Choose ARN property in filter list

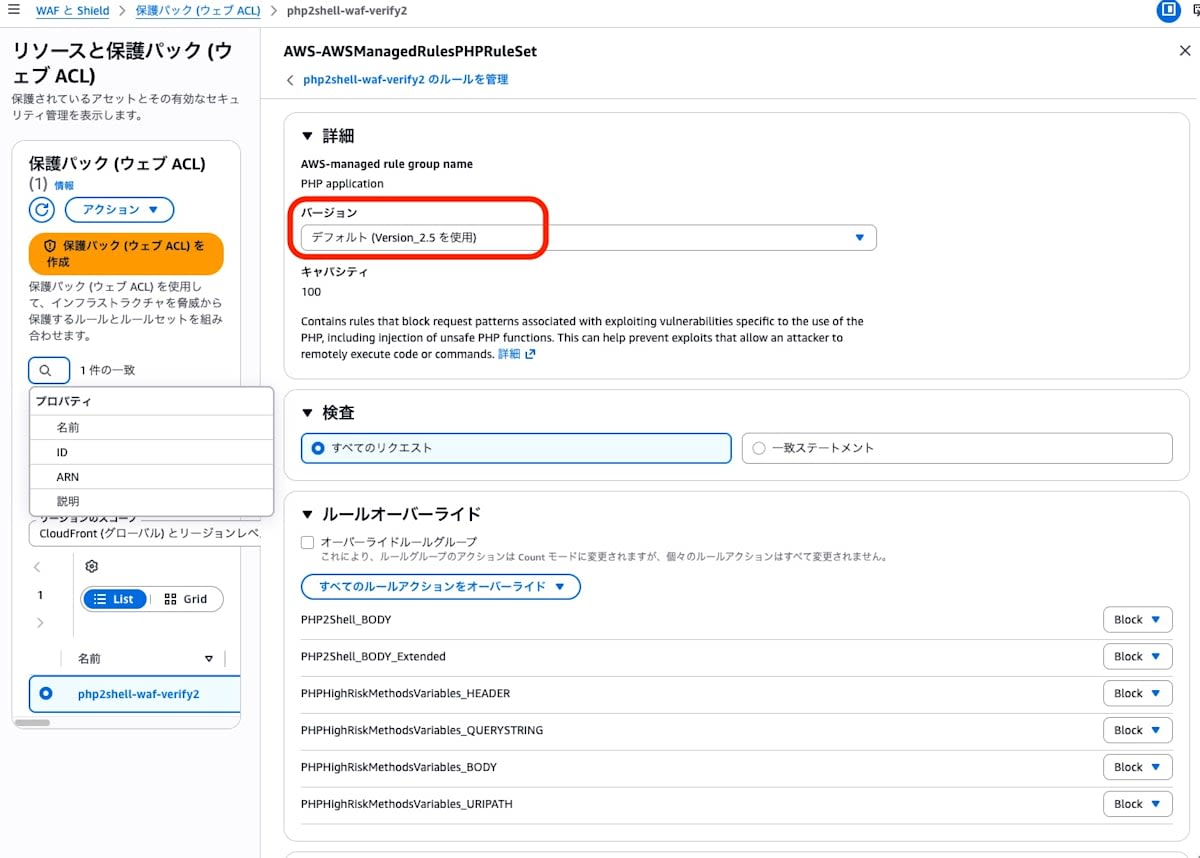(151, 477)
